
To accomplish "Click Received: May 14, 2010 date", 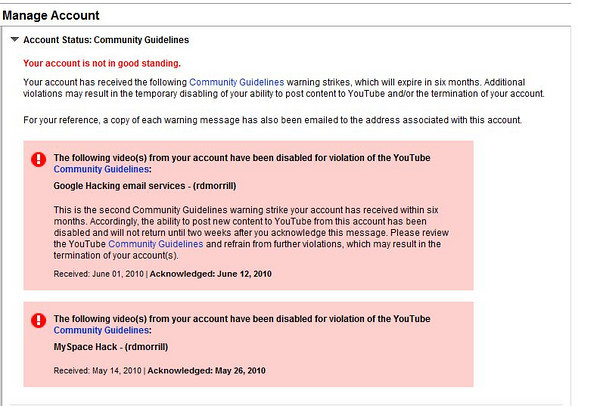I will point(98,371).
